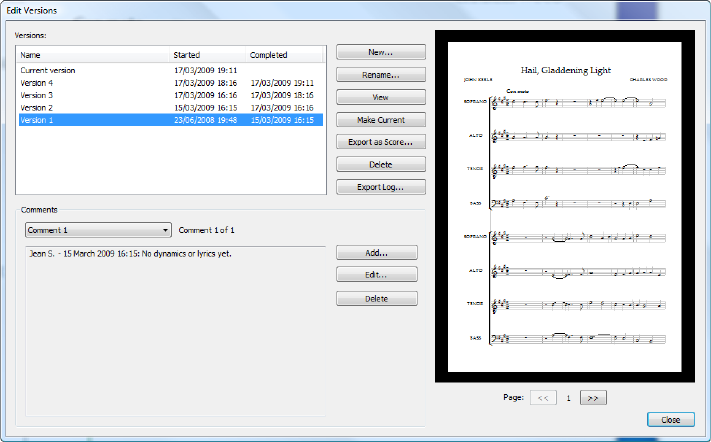Sort versions by Started column header
This screenshot has width=711, height=442.
(x=208, y=55)
